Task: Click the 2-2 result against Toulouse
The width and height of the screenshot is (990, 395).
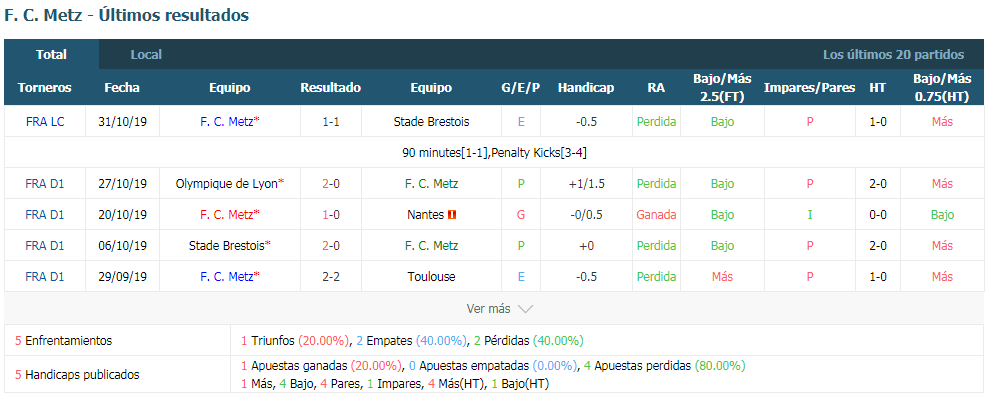Action: (x=331, y=276)
